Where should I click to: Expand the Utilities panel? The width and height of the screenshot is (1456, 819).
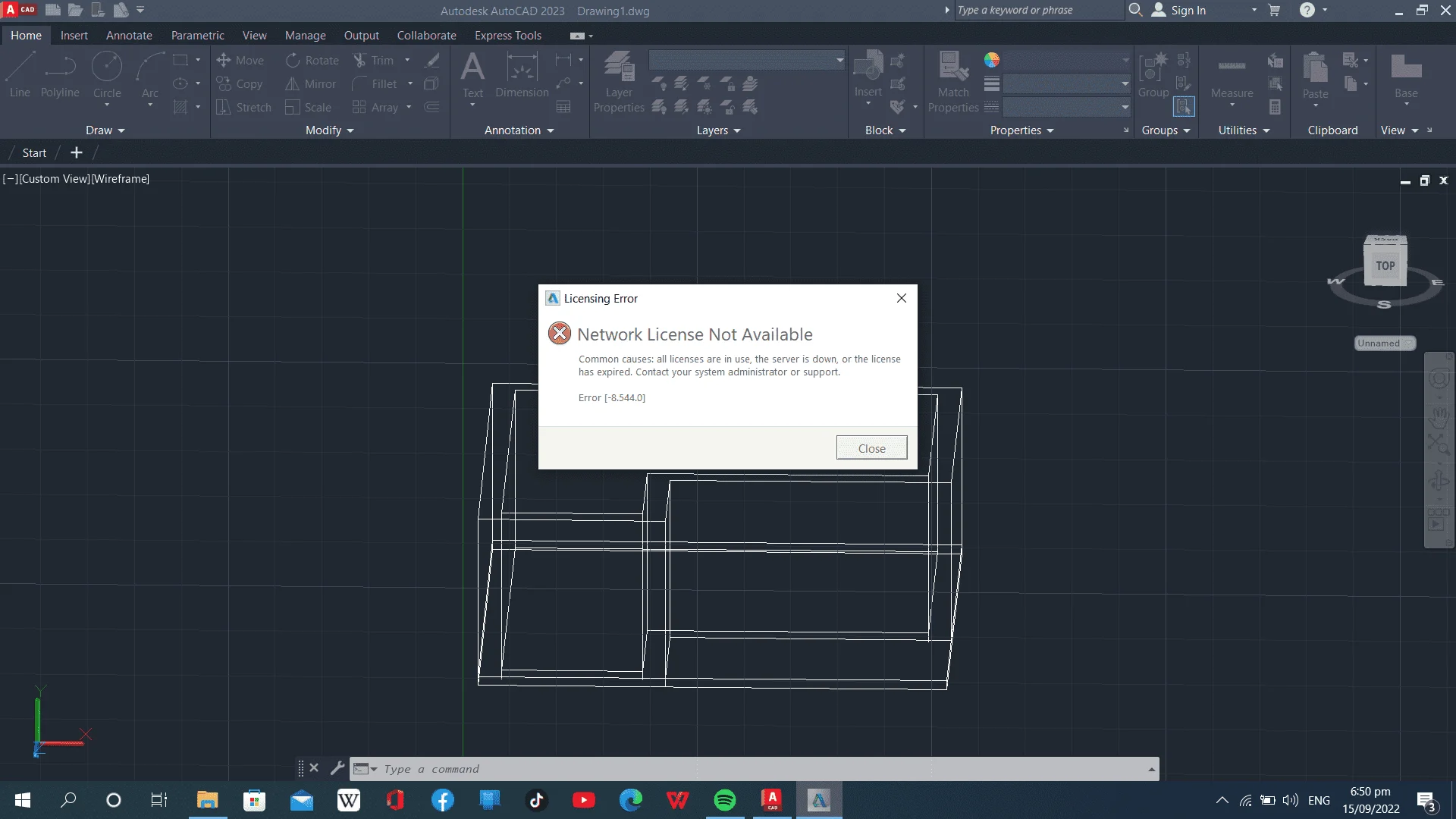(x=1244, y=130)
